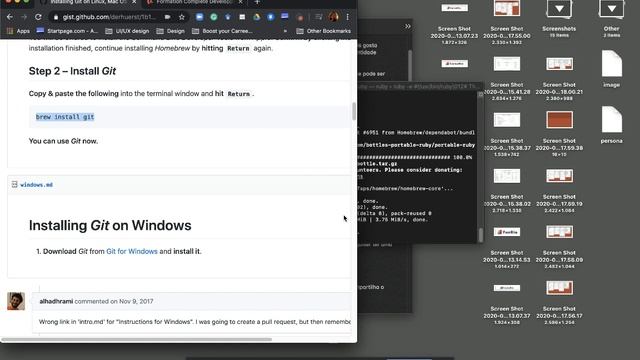Screen dimensions: 640x360
Task: Select the persona file on desktop
Action: coord(611,120)
